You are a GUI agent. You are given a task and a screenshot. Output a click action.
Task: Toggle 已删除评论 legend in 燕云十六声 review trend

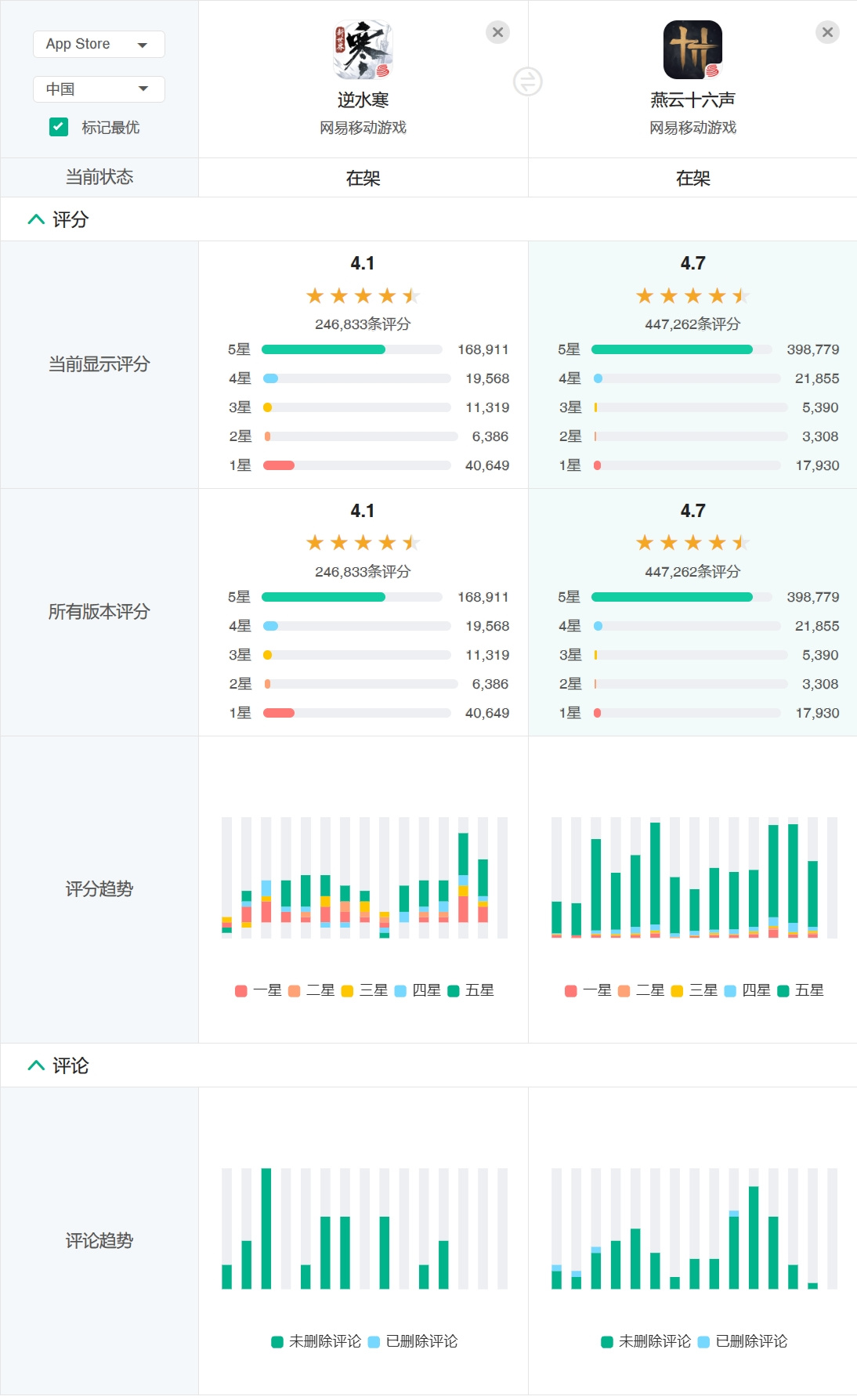tap(743, 1341)
